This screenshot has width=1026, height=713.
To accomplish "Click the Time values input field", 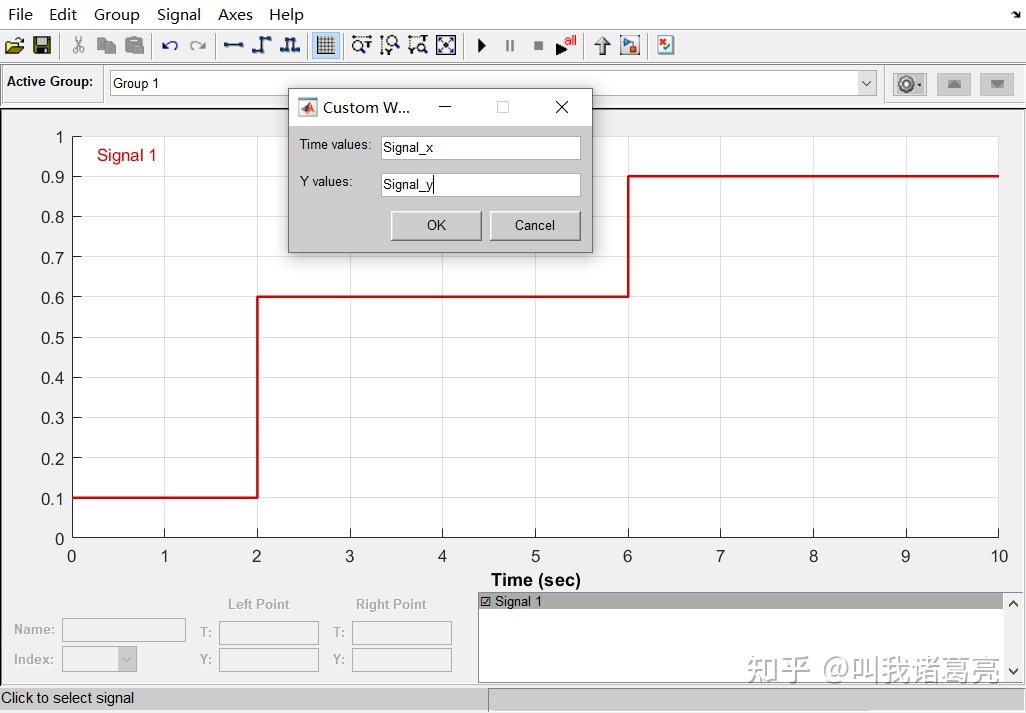I will [479, 147].
